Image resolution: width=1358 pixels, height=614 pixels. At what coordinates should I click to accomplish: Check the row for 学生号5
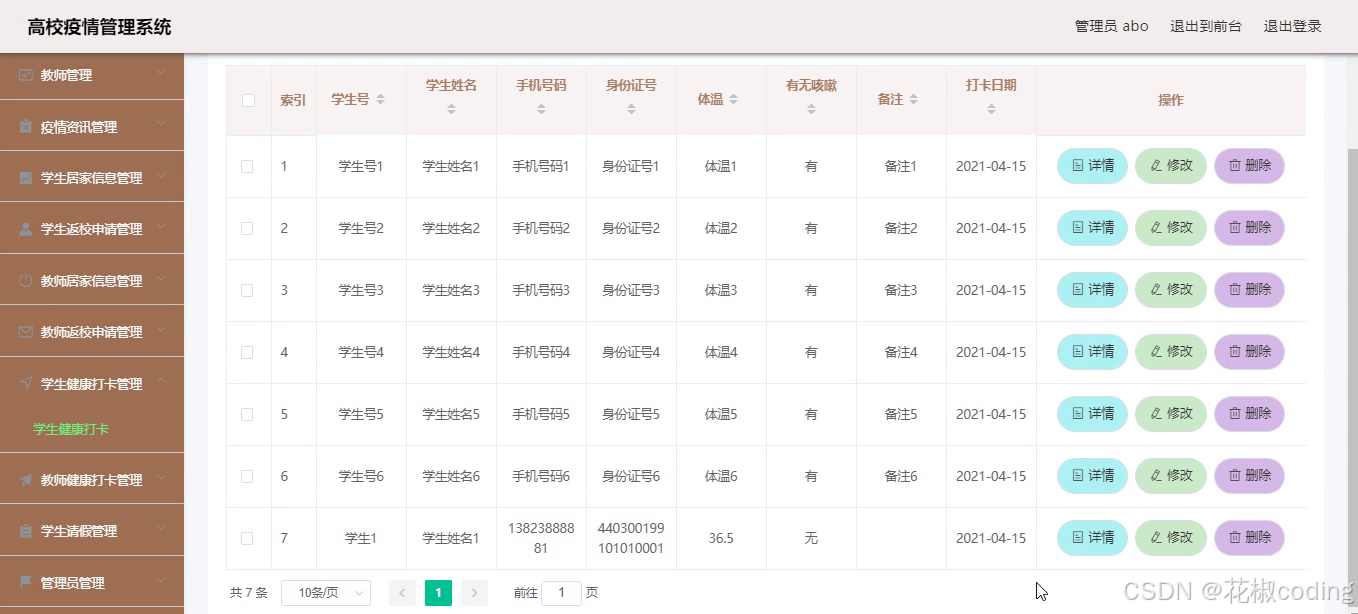pos(247,414)
